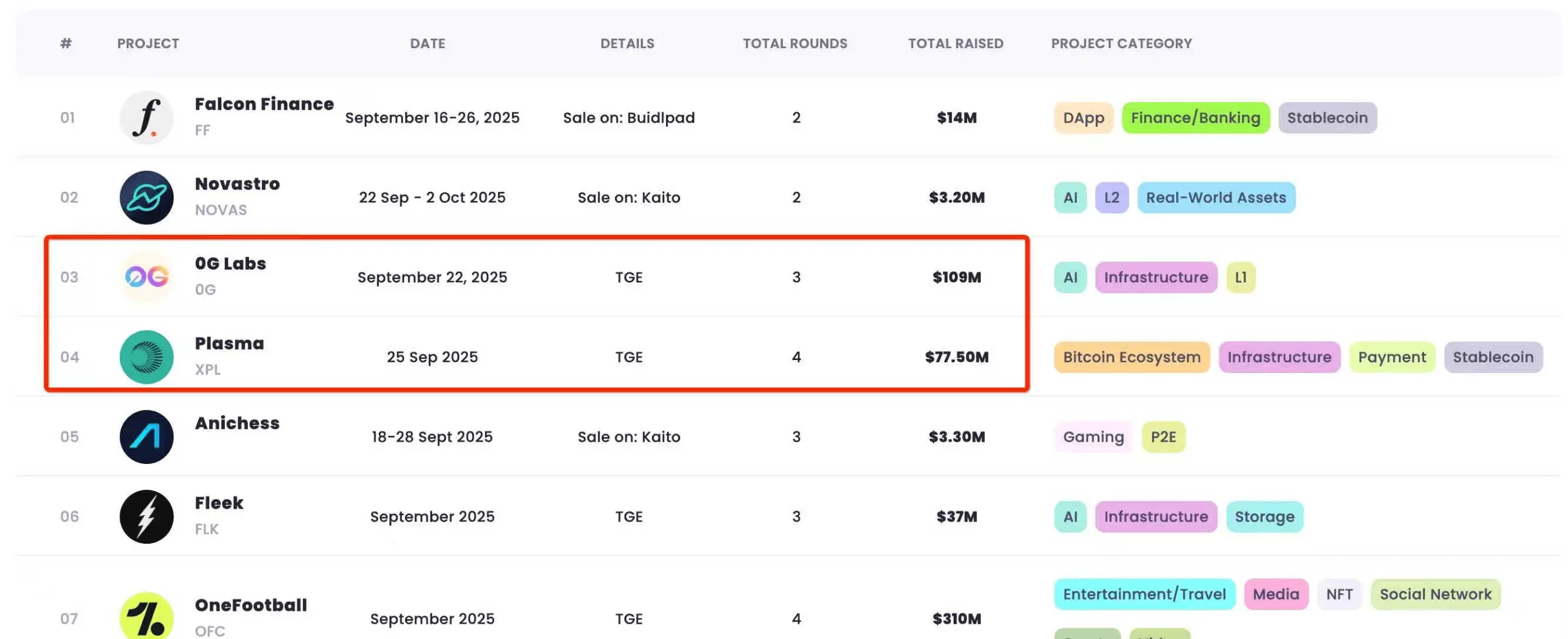Image resolution: width=1568 pixels, height=639 pixels.
Task: Click the '22 Sep - 2 Oct 2025' date
Action: coord(432,197)
